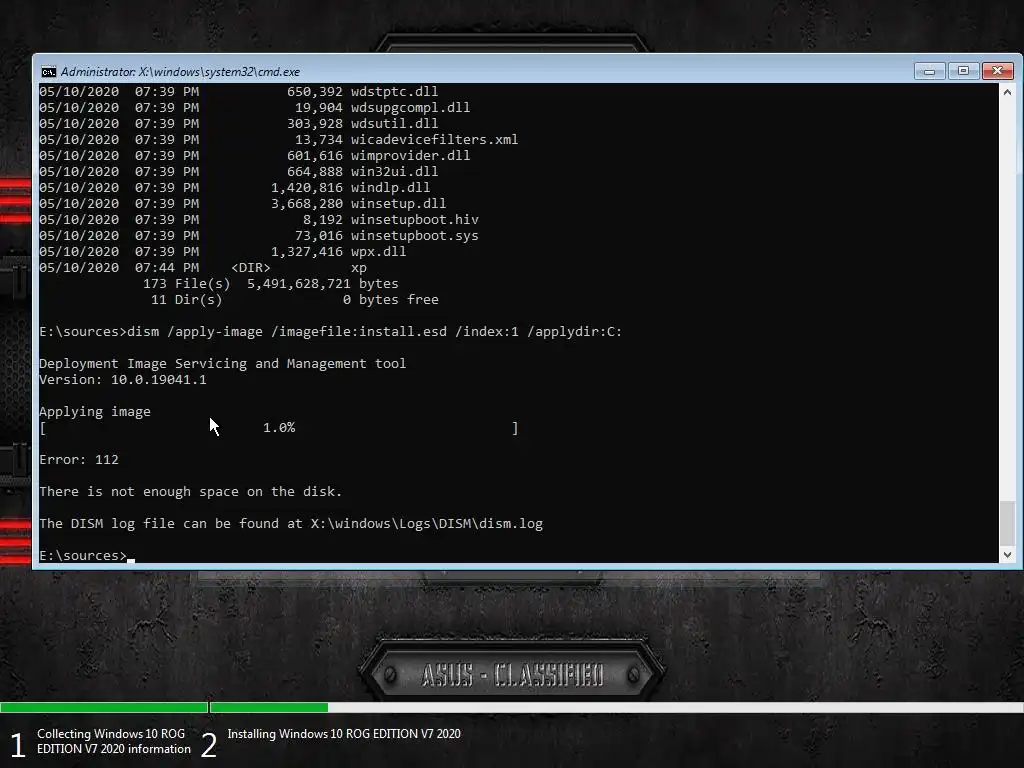Click the wpx.dll file entry

tap(378, 251)
